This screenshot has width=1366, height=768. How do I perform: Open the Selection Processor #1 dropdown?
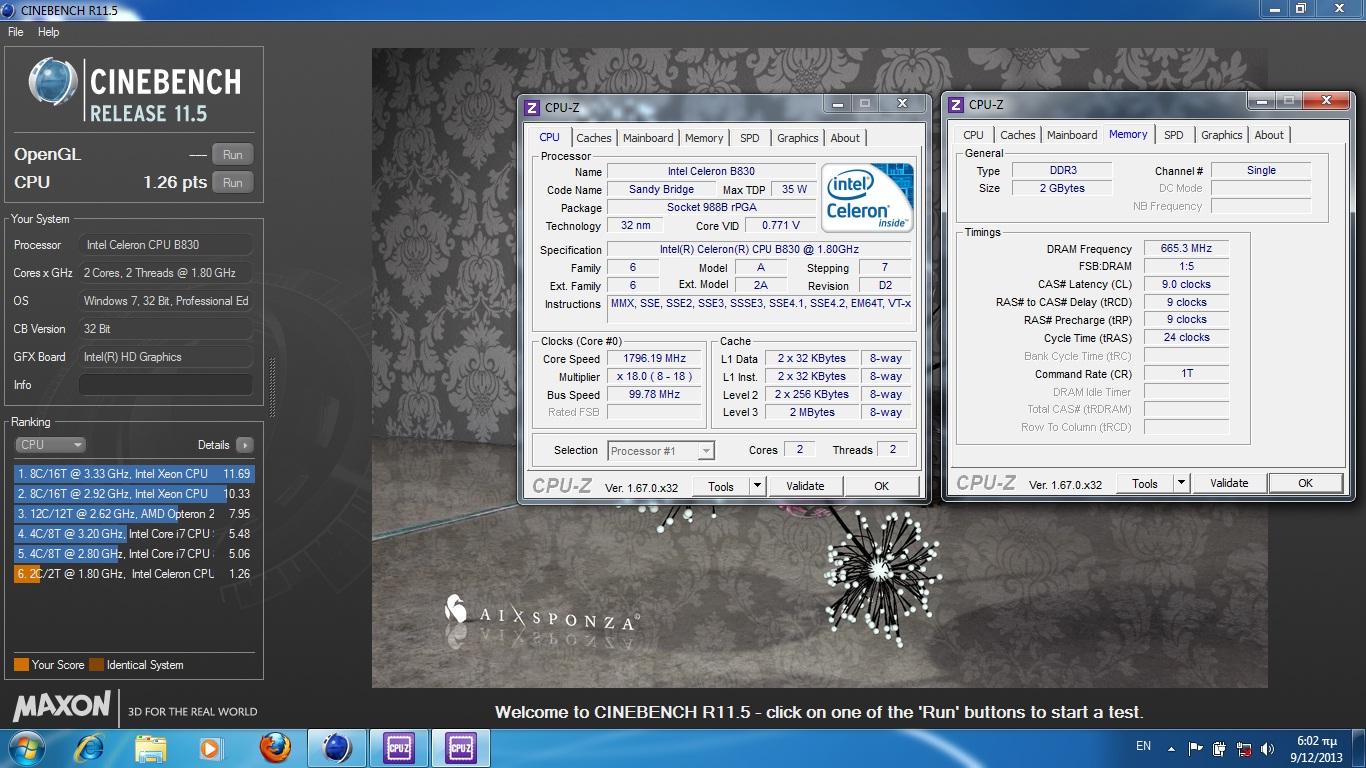click(x=661, y=451)
